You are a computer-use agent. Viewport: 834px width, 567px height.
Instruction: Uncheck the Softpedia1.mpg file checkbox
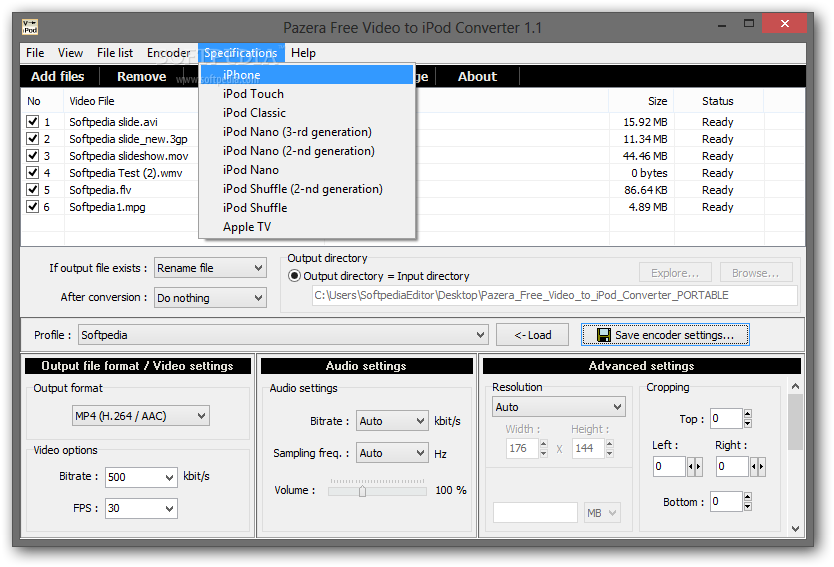[x=32, y=207]
